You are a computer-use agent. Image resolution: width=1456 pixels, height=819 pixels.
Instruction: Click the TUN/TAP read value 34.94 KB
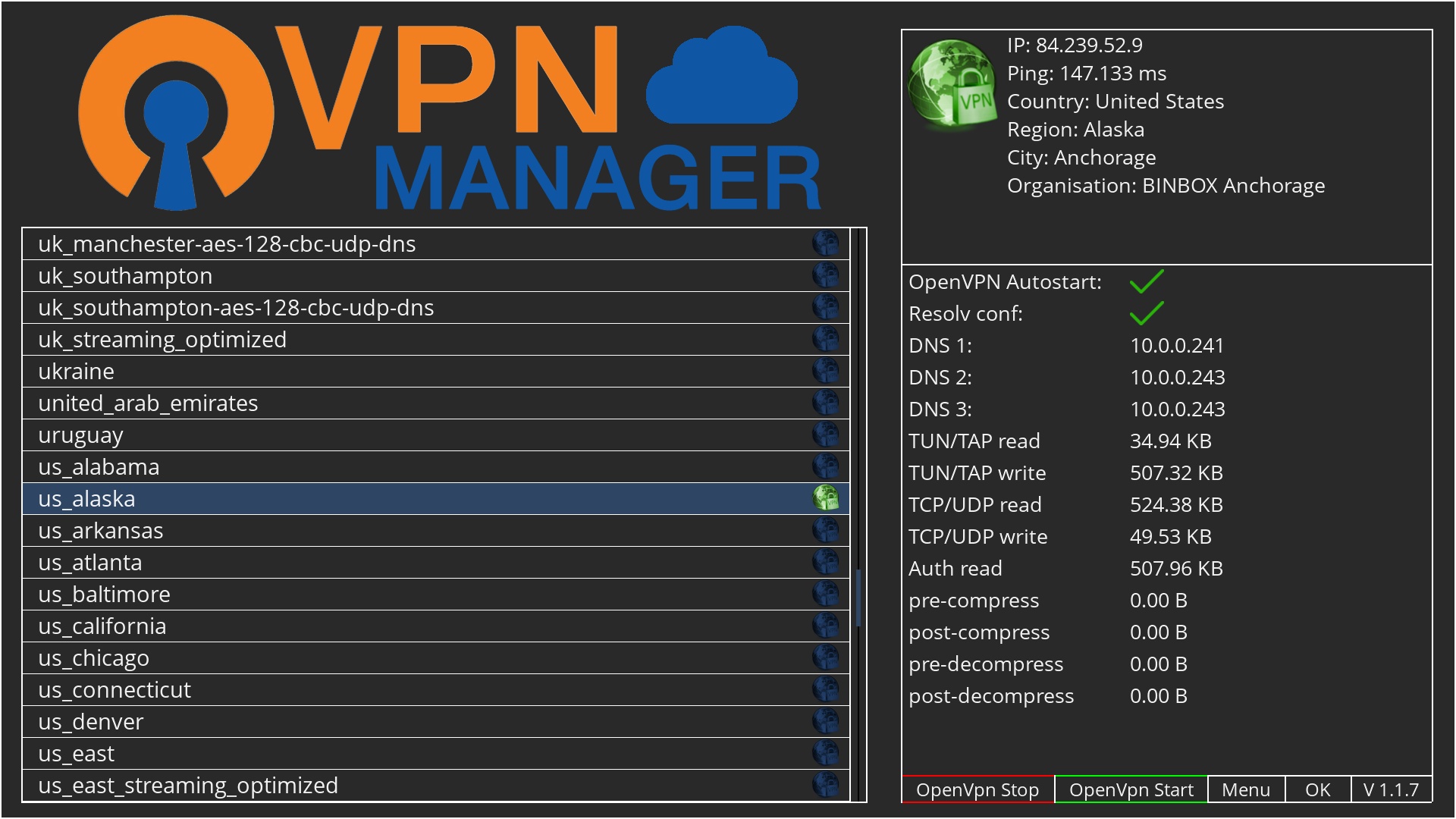[x=1171, y=441]
